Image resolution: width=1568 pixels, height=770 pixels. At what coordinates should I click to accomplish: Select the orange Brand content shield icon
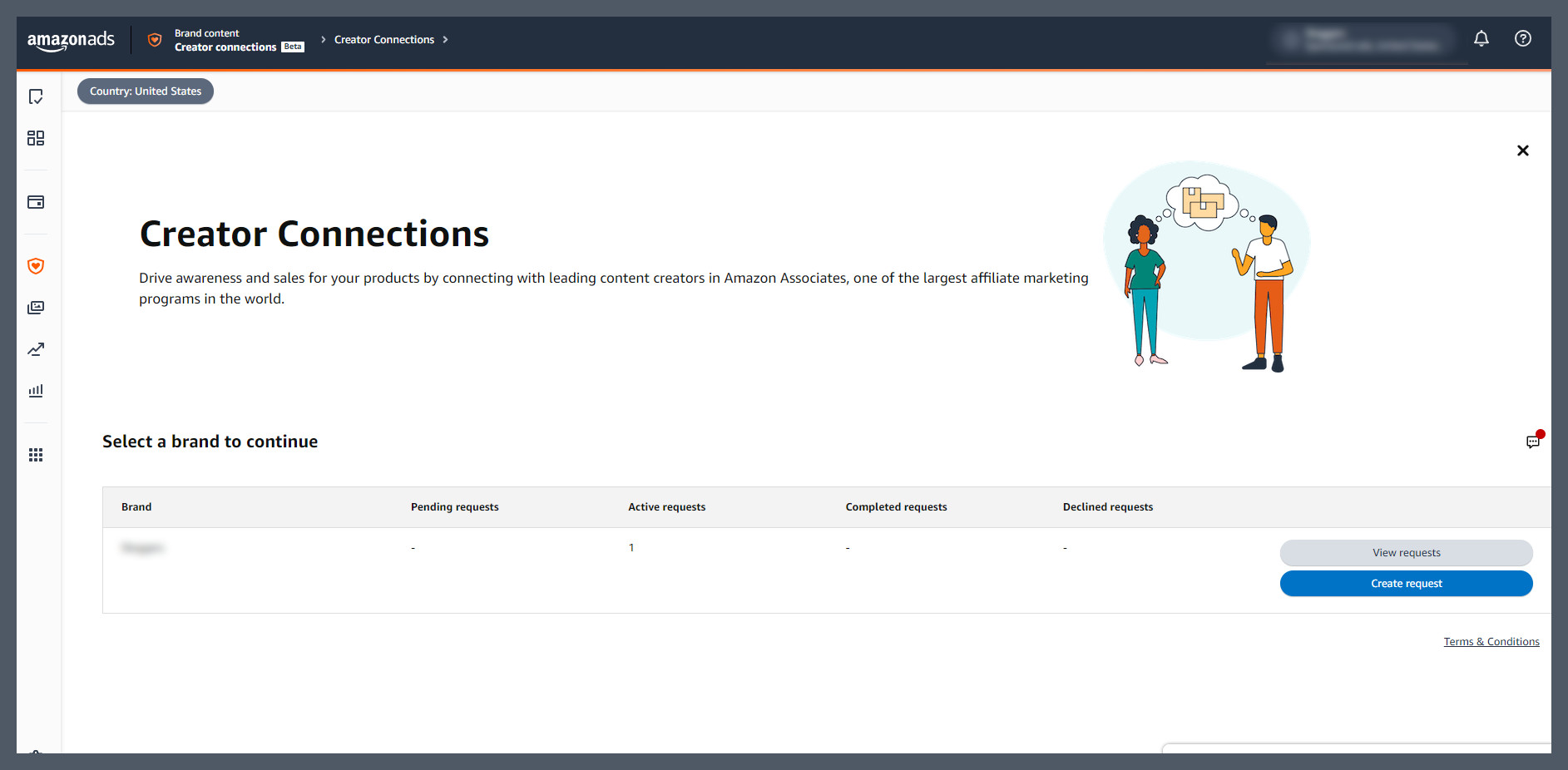coord(36,265)
